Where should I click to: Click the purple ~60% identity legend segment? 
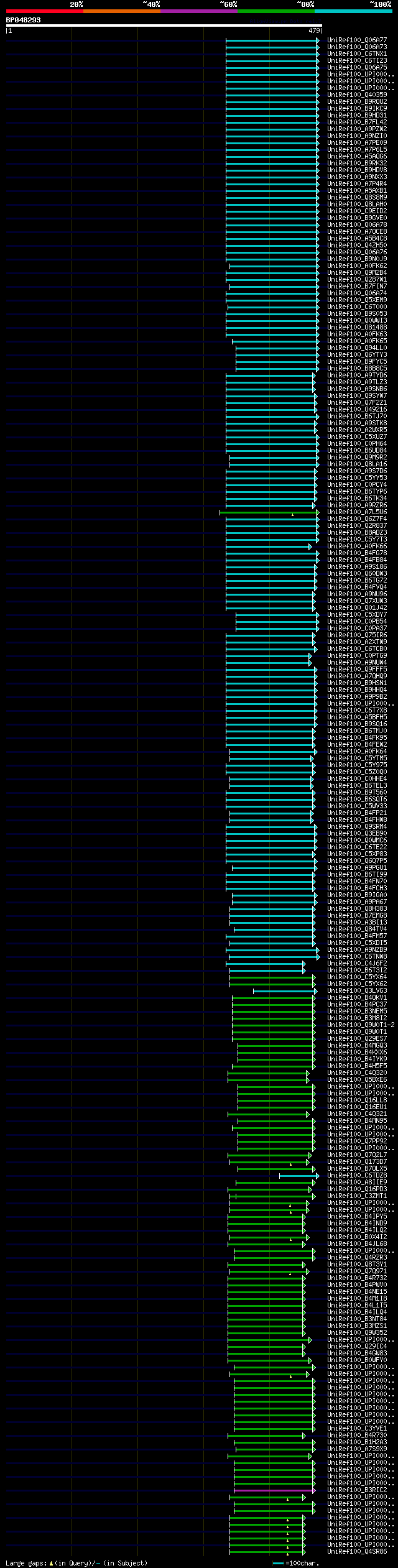coord(198,11)
